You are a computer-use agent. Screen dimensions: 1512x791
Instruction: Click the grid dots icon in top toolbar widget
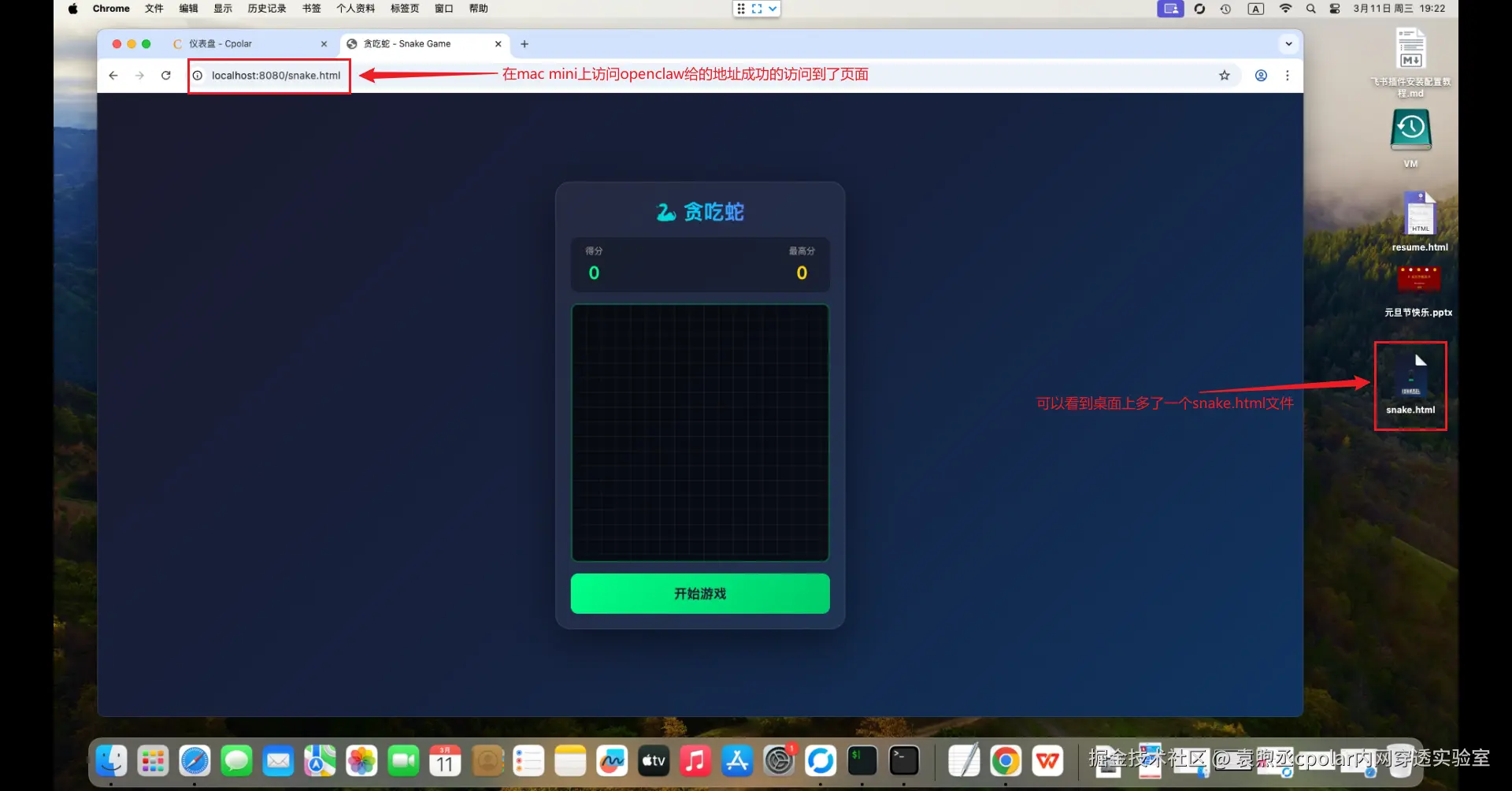741,9
